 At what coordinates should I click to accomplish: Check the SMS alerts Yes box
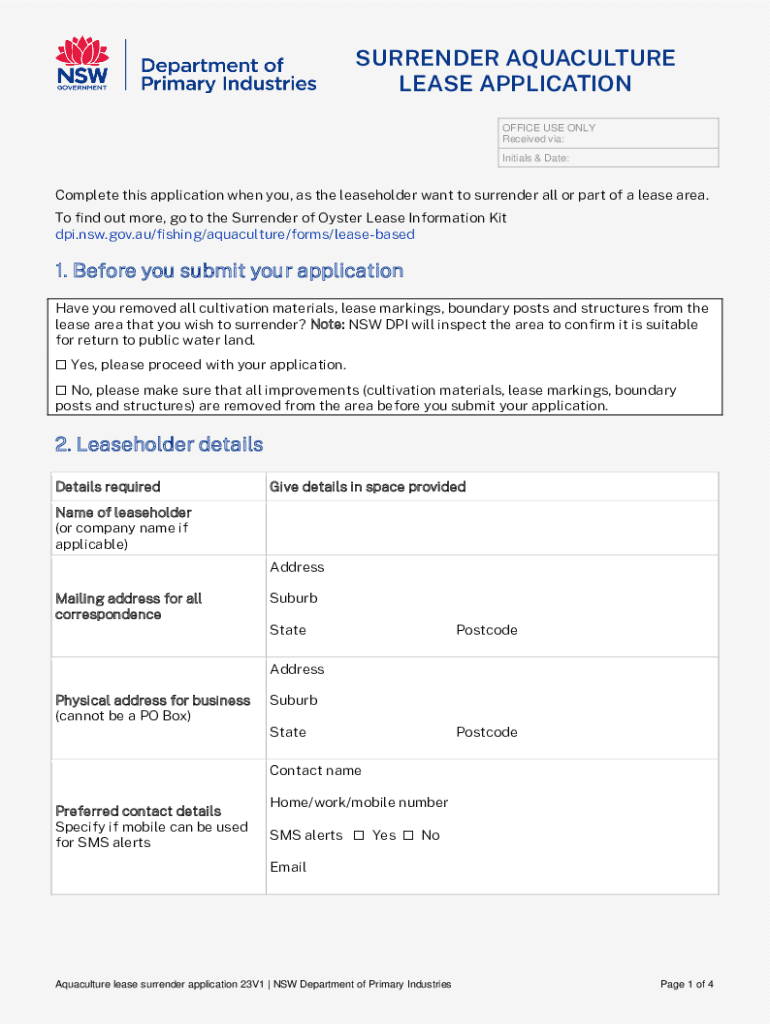(359, 835)
